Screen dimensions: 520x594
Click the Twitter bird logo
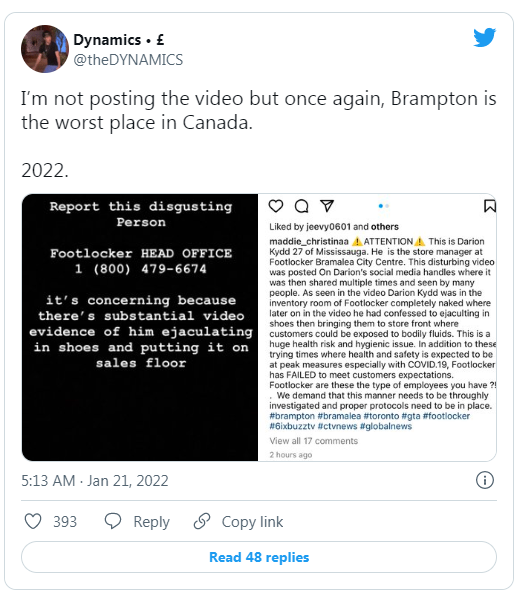tap(484, 37)
